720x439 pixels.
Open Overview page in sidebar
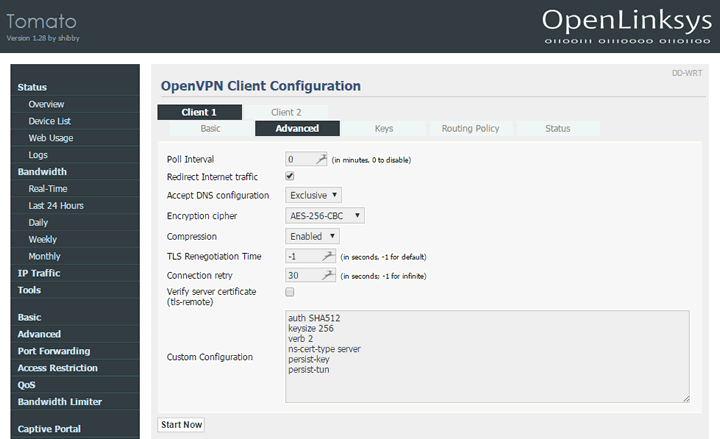(46, 104)
